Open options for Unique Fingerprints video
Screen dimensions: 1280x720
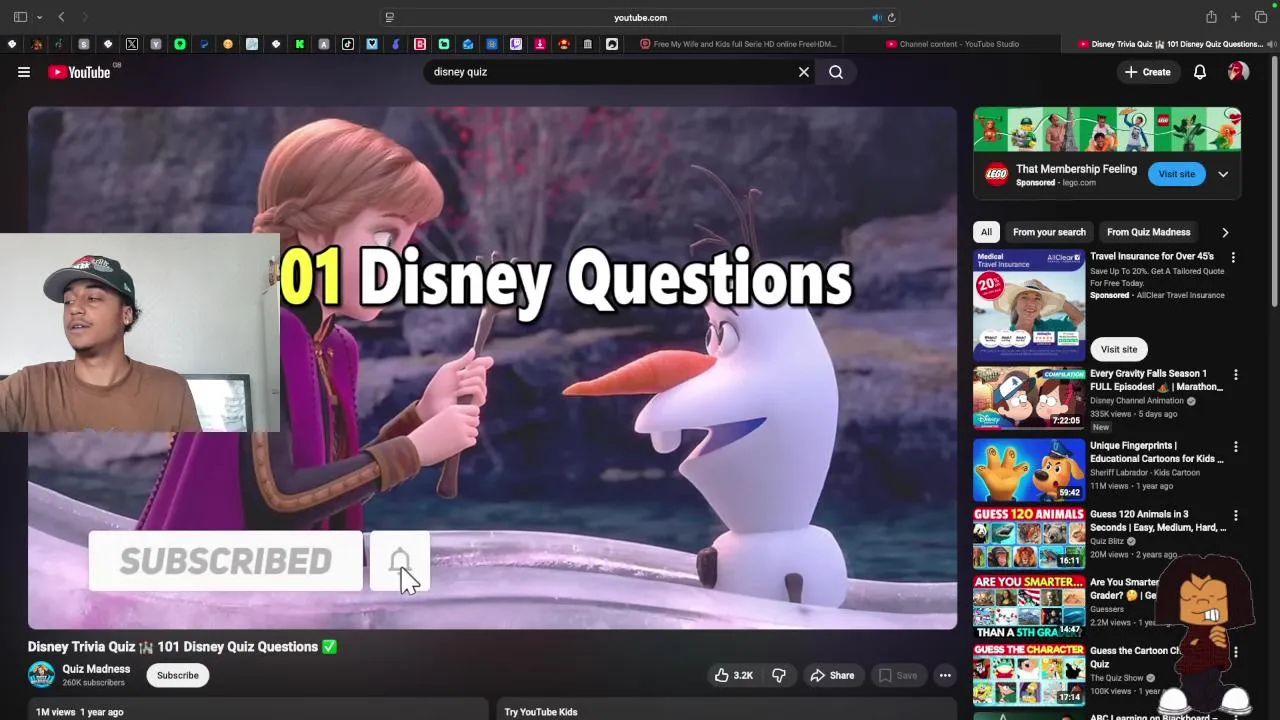coord(1235,447)
